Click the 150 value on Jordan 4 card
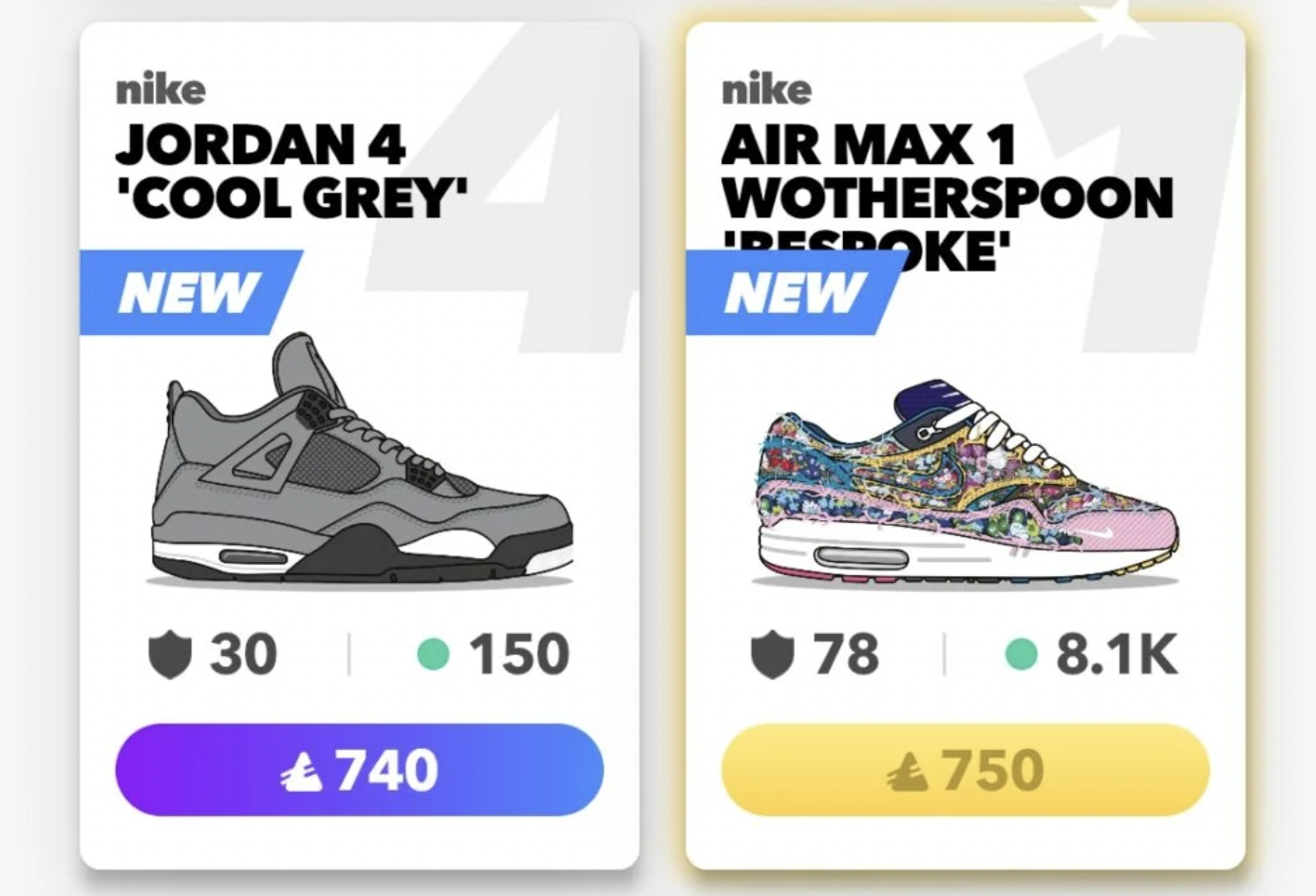 tap(518, 654)
